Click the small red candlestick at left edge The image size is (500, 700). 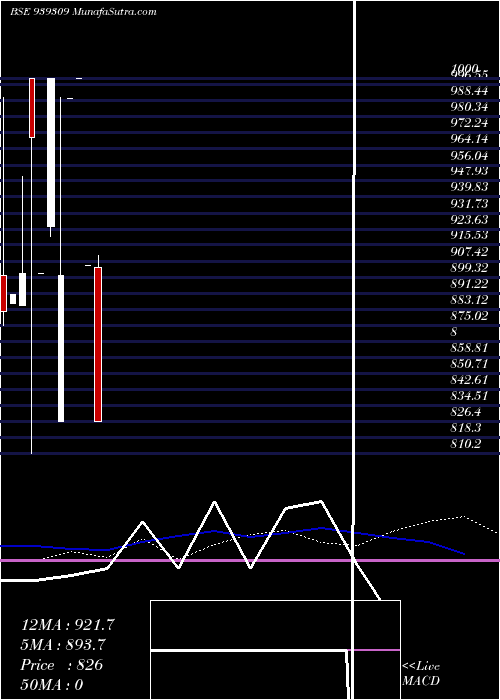[4, 293]
